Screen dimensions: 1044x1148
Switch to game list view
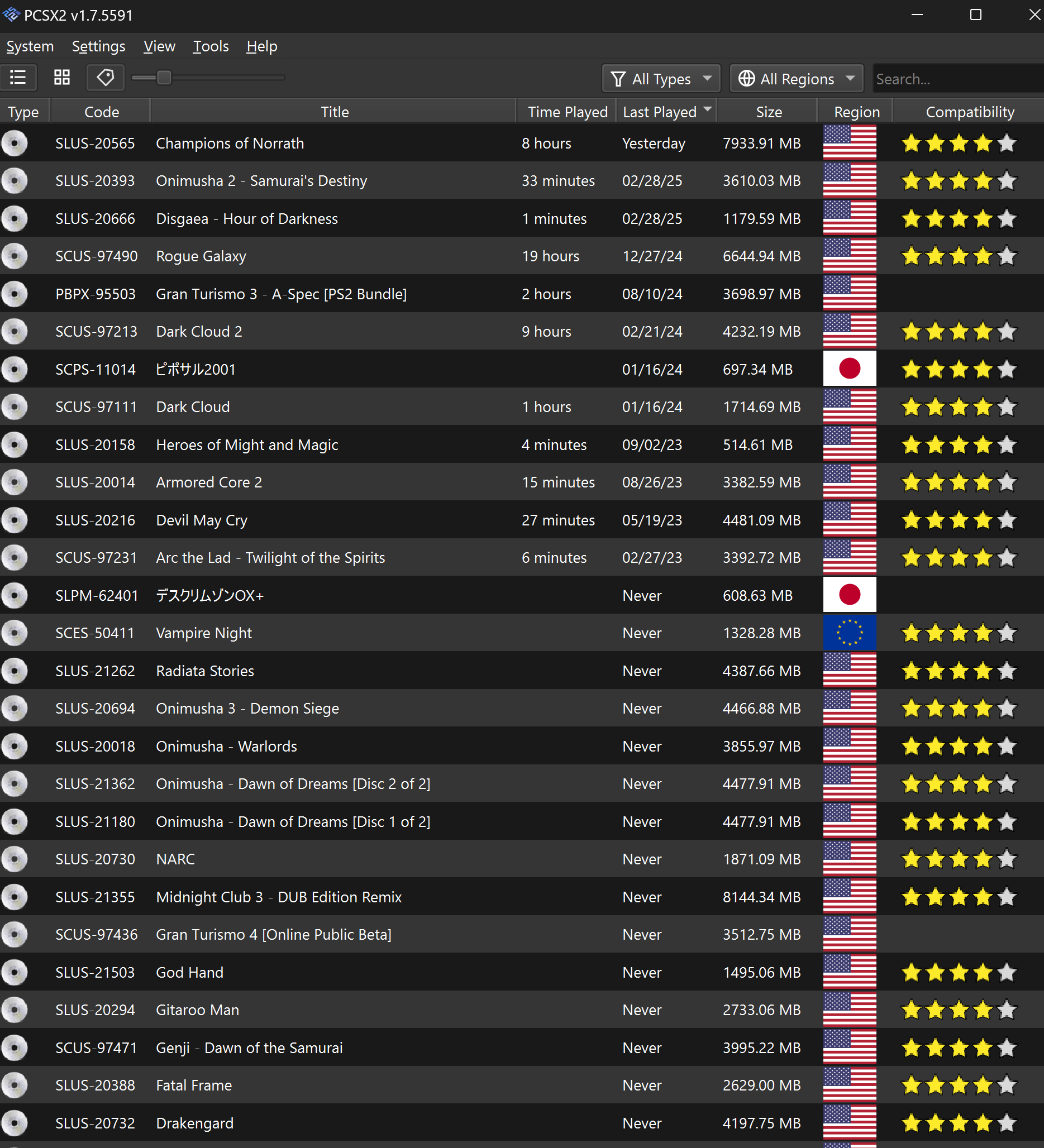pyautogui.click(x=18, y=78)
